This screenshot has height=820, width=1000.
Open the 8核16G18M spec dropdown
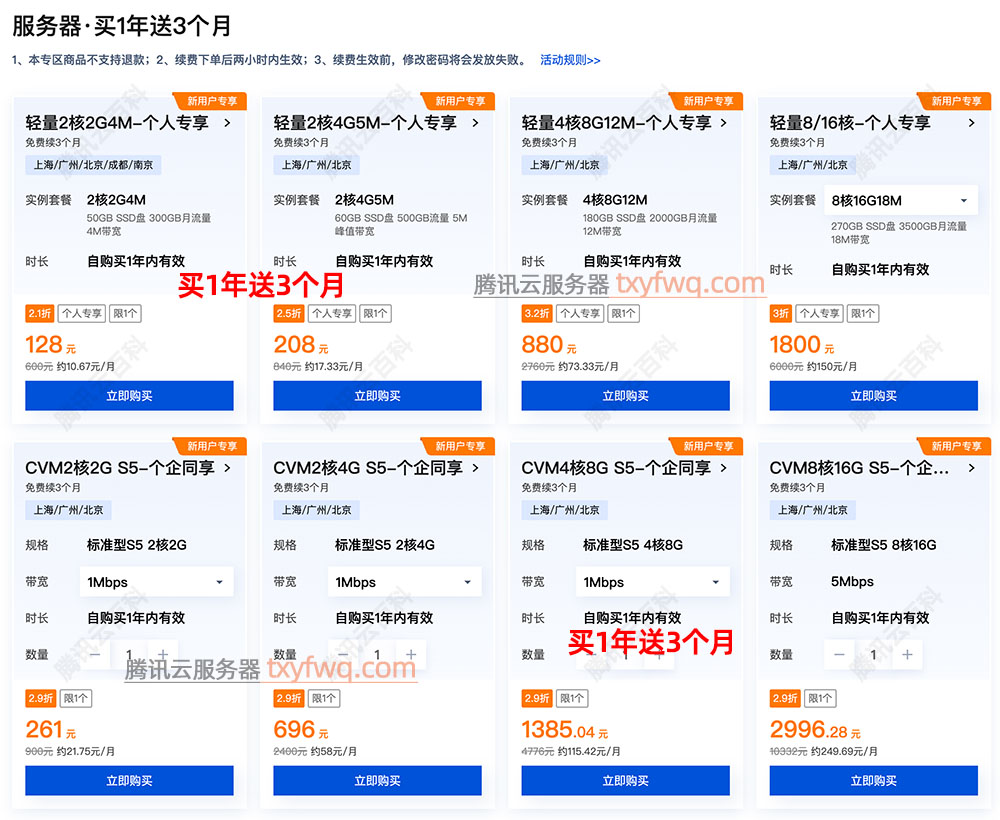(899, 200)
